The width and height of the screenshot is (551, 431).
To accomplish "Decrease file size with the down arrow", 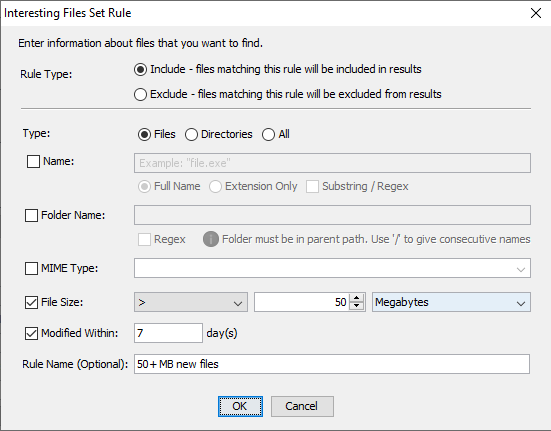I will [357, 306].
